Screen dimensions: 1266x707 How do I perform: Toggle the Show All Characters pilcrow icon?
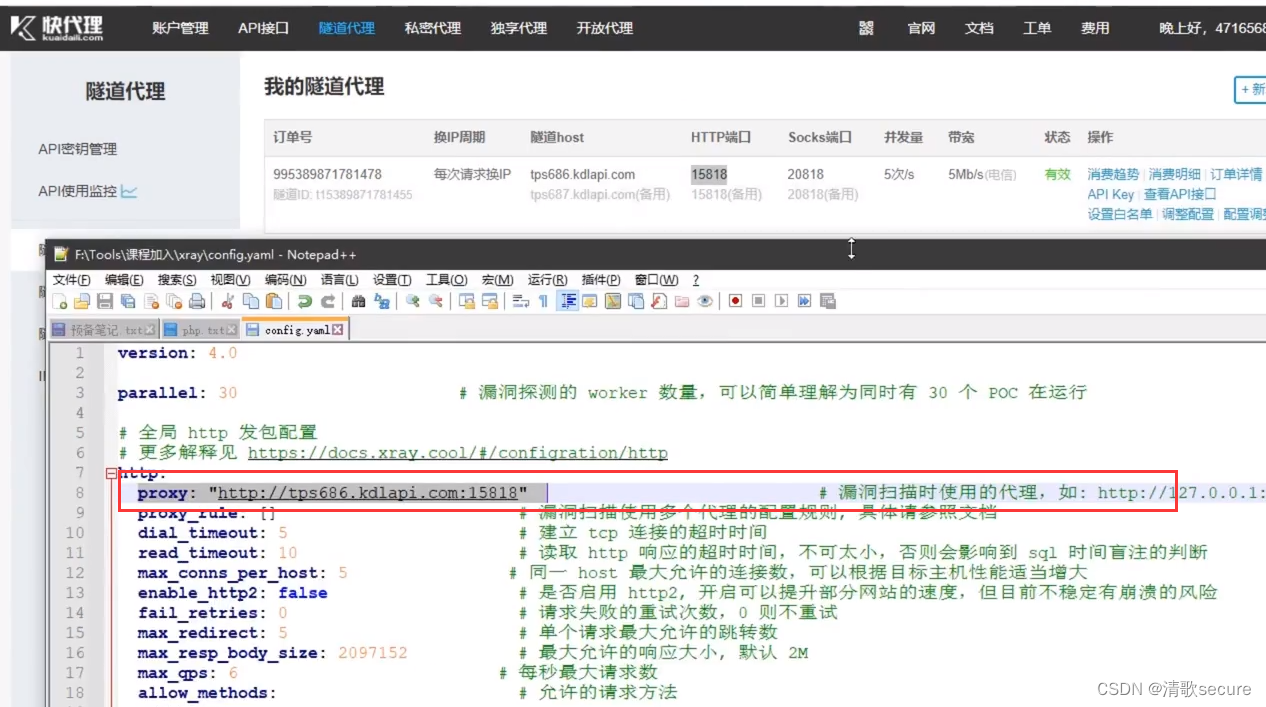(x=544, y=301)
